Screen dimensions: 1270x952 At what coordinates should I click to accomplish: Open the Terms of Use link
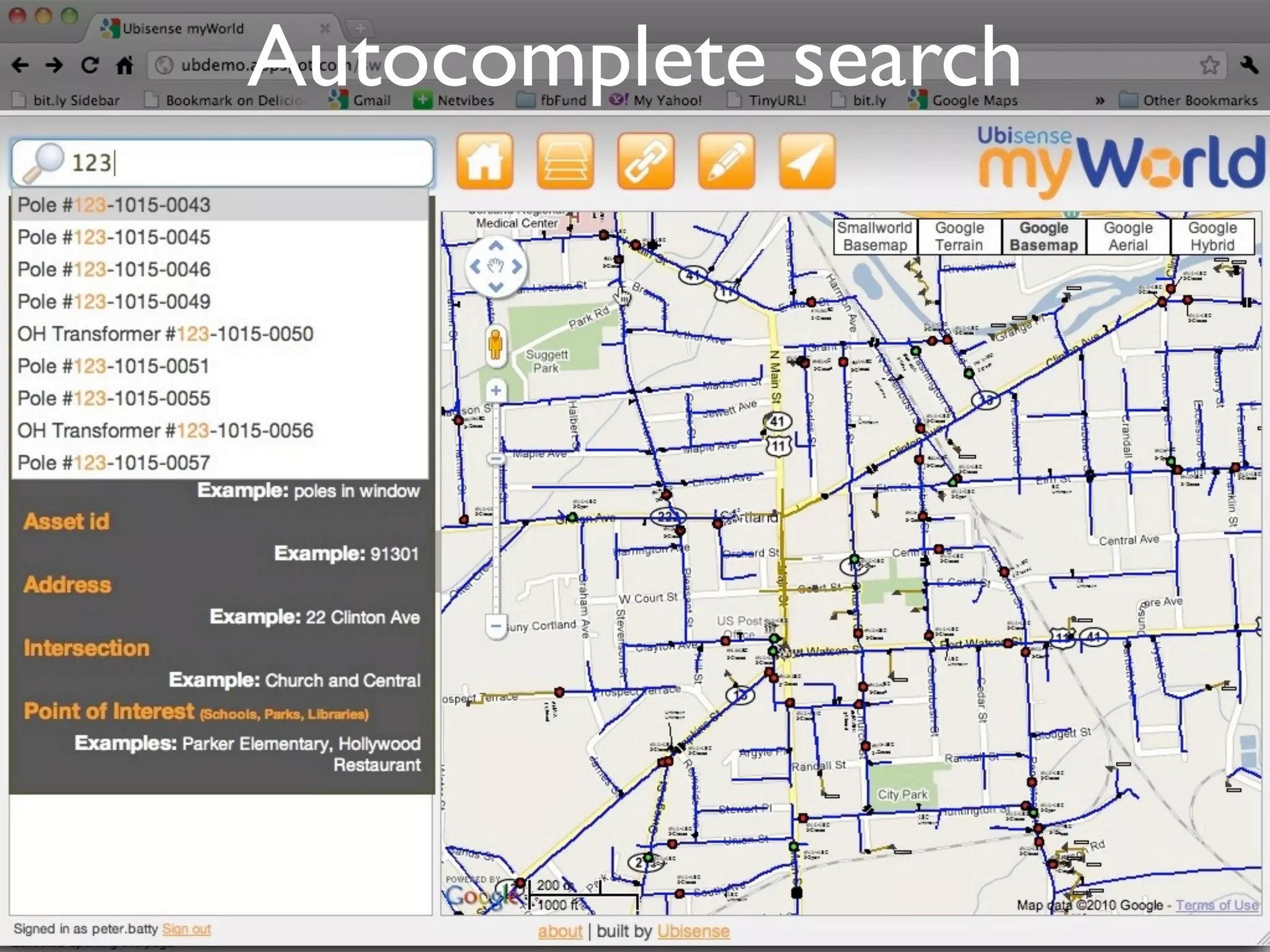1217,906
